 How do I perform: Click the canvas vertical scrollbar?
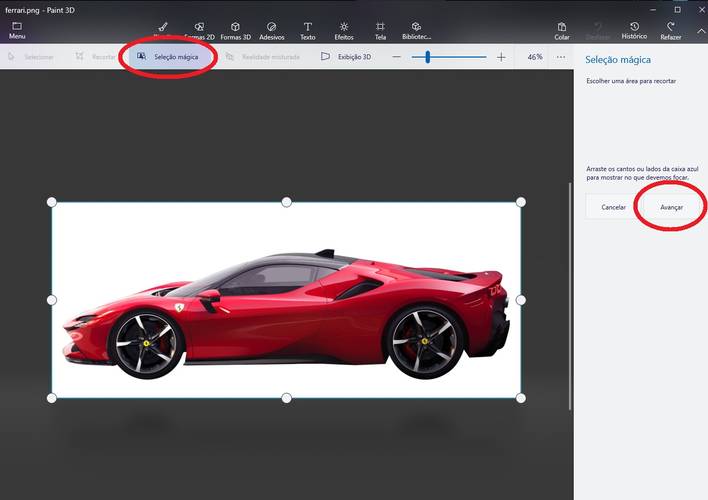[x=570, y=296]
